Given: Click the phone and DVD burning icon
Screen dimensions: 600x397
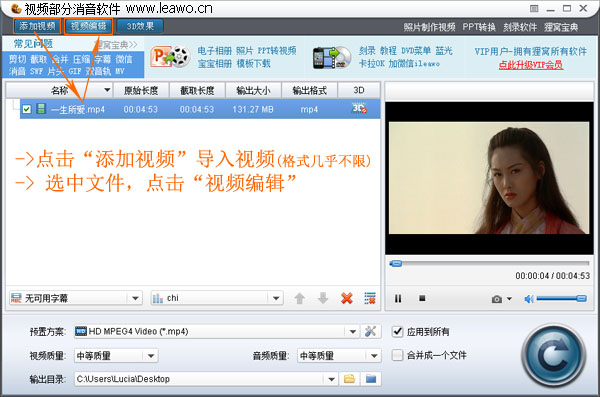Looking at the screenshot, I should point(331,58).
